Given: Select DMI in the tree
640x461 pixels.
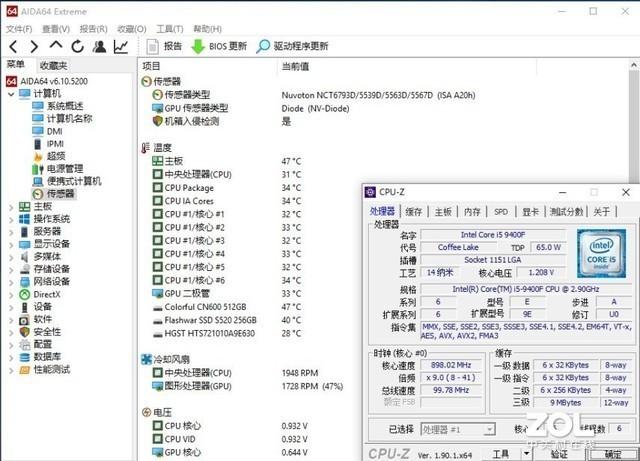Looking at the screenshot, I should pos(47,131).
